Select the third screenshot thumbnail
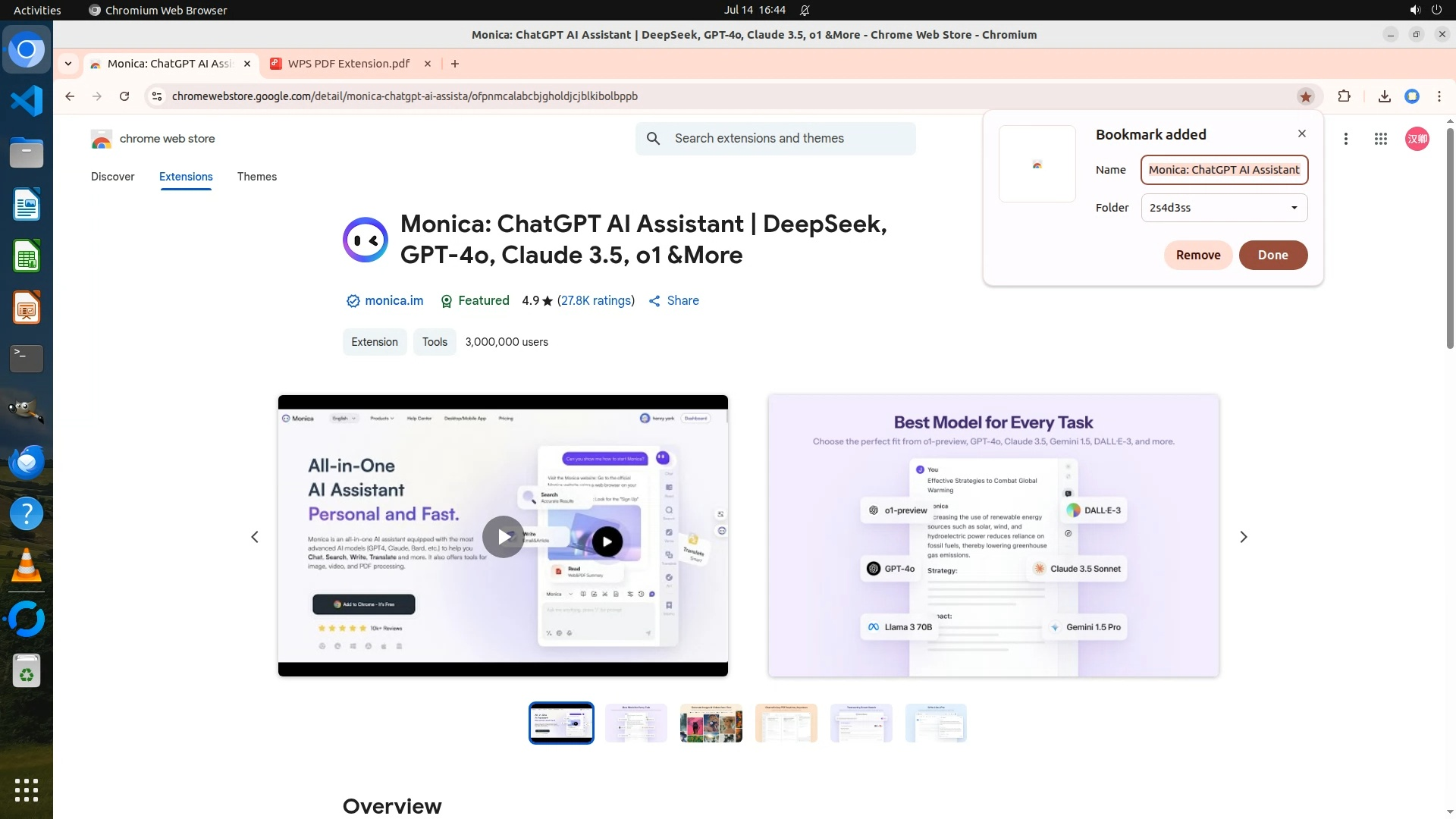 [711, 723]
